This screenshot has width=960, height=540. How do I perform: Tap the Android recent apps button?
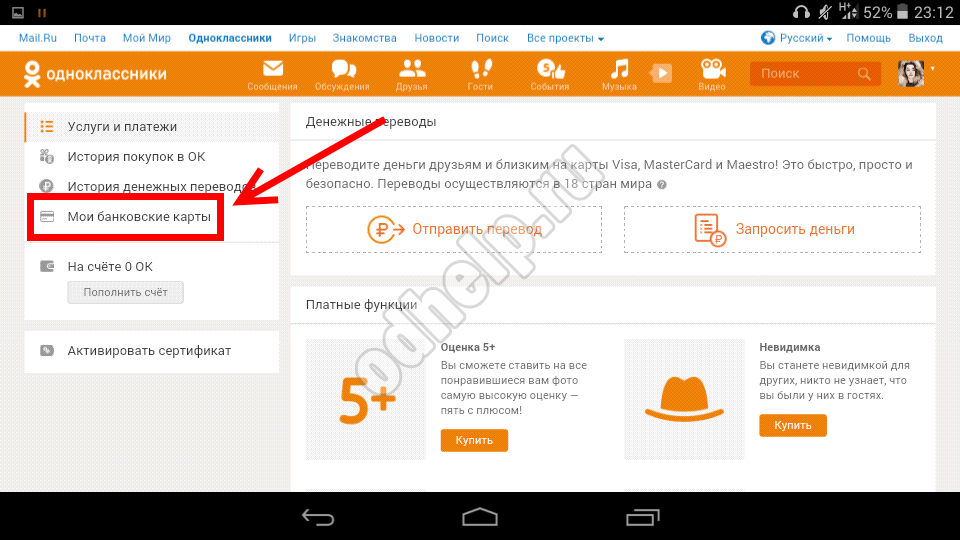click(643, 517)
